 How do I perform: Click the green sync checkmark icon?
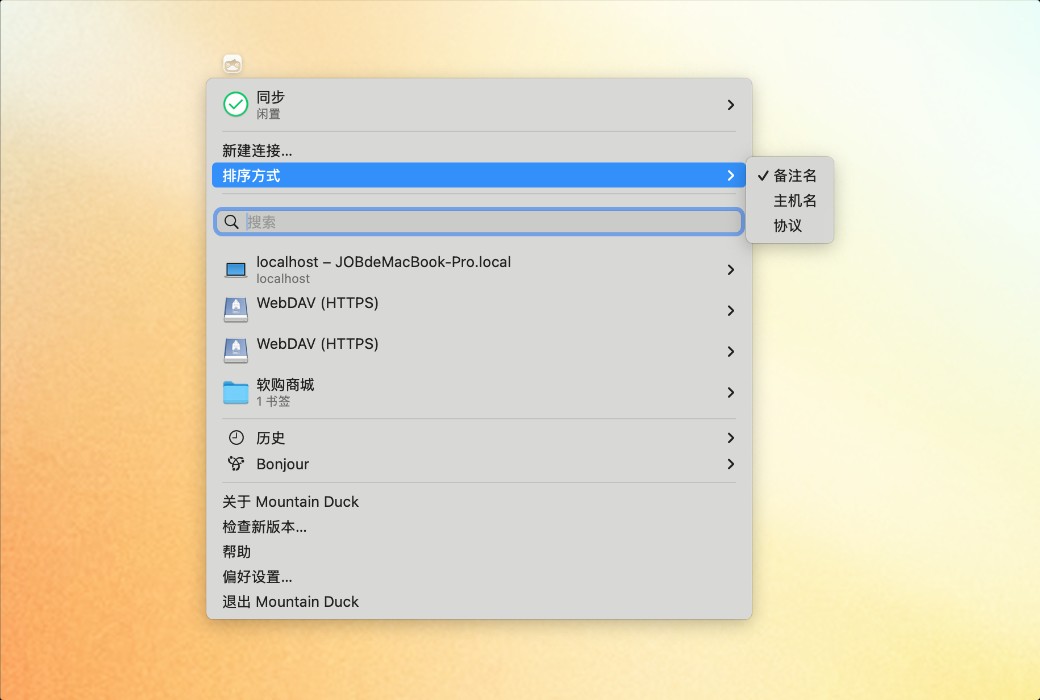[235, 104]
